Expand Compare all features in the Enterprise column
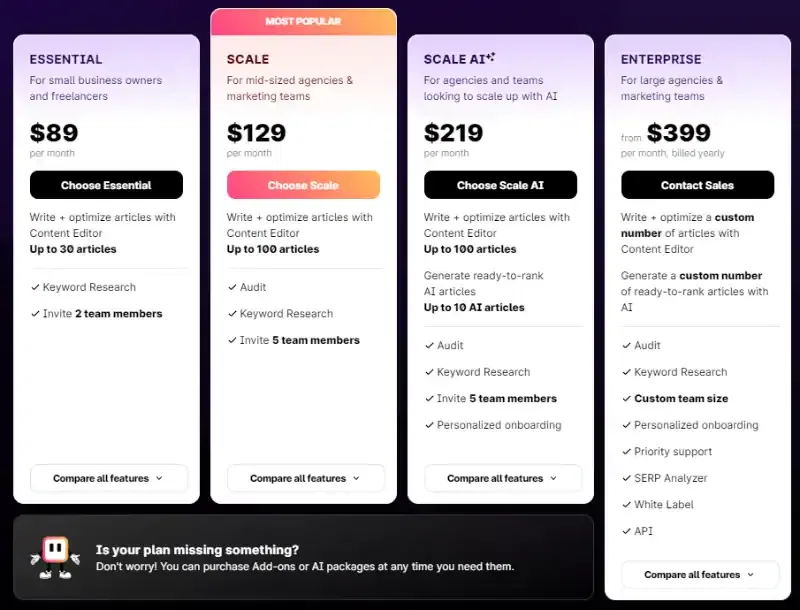The width and height of the screenshot is (800, 610). 700,575
